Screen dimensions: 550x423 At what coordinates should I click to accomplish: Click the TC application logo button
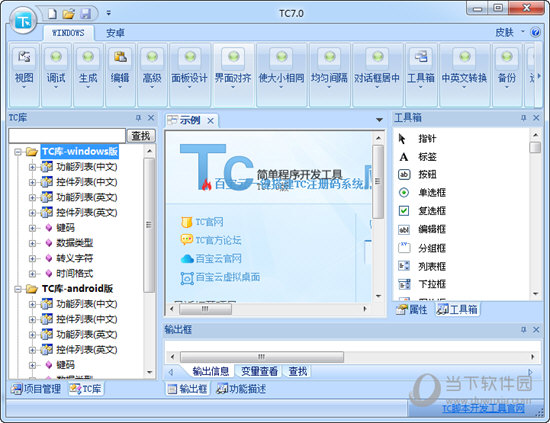pyautogui.click(x=23, y=20)
